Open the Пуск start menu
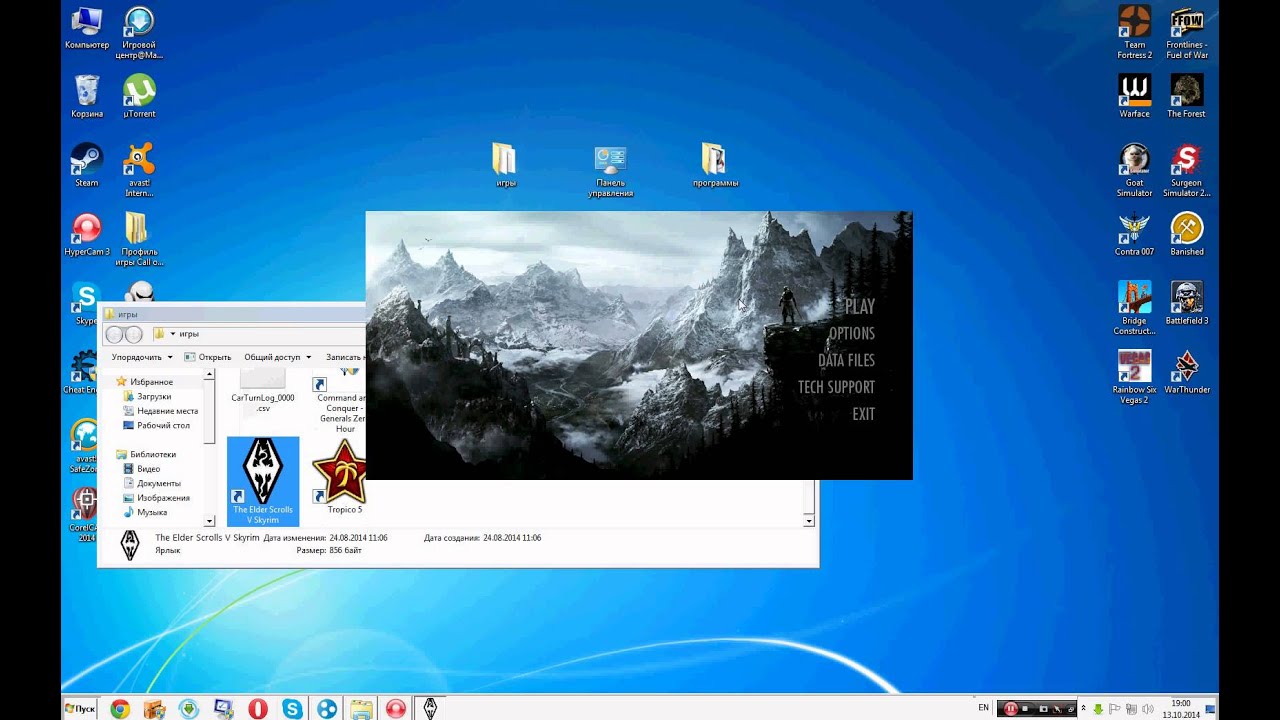Screen dimensions: 1280x720 point(80,708)
